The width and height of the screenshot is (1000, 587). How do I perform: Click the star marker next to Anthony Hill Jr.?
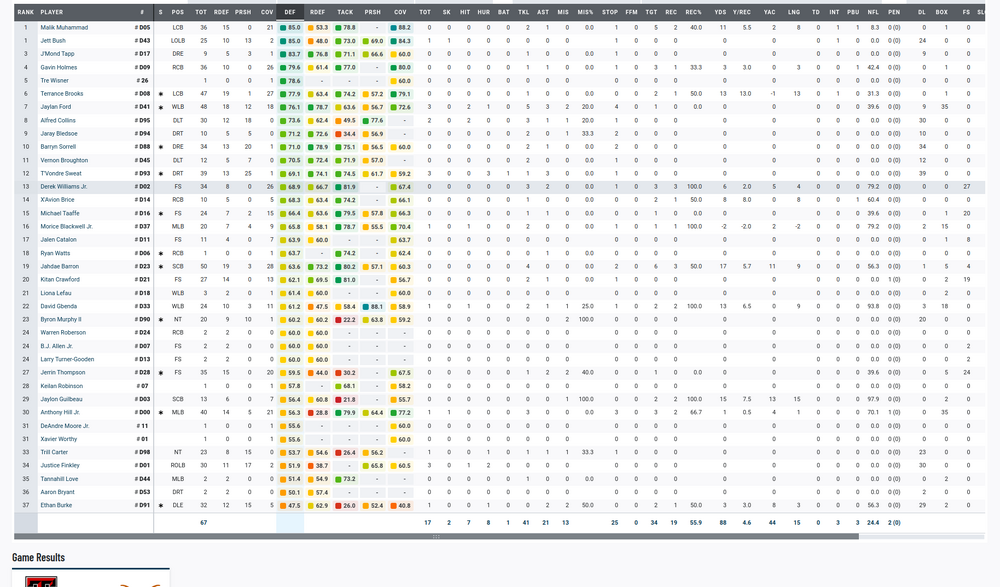[161, 412]
